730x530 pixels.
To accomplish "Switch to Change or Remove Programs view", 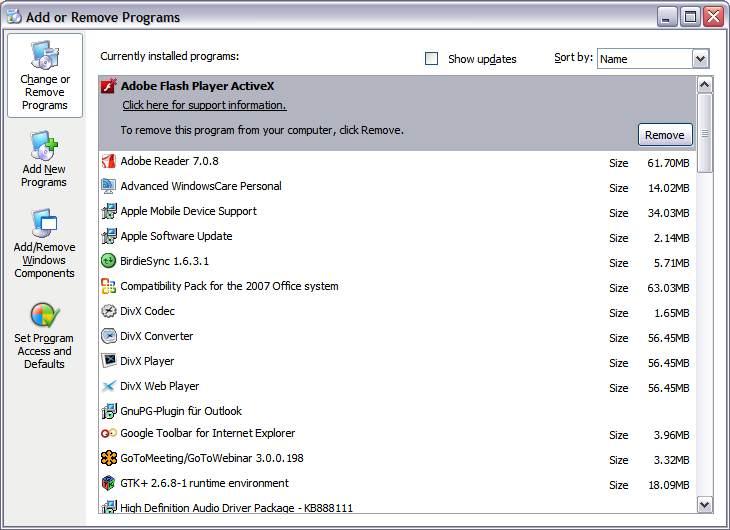I will pyautogui.click(x=44, y=76).
